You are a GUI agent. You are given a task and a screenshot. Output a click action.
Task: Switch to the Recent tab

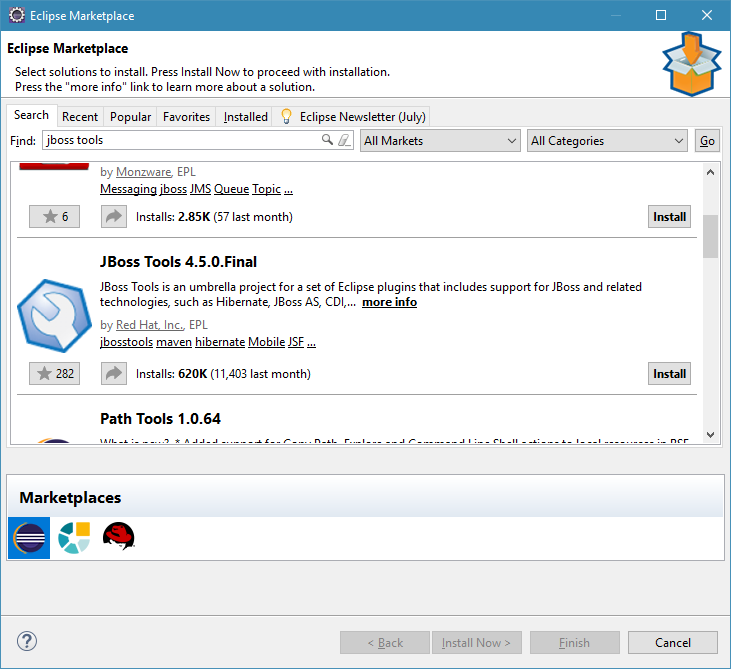tap(80, 117)
